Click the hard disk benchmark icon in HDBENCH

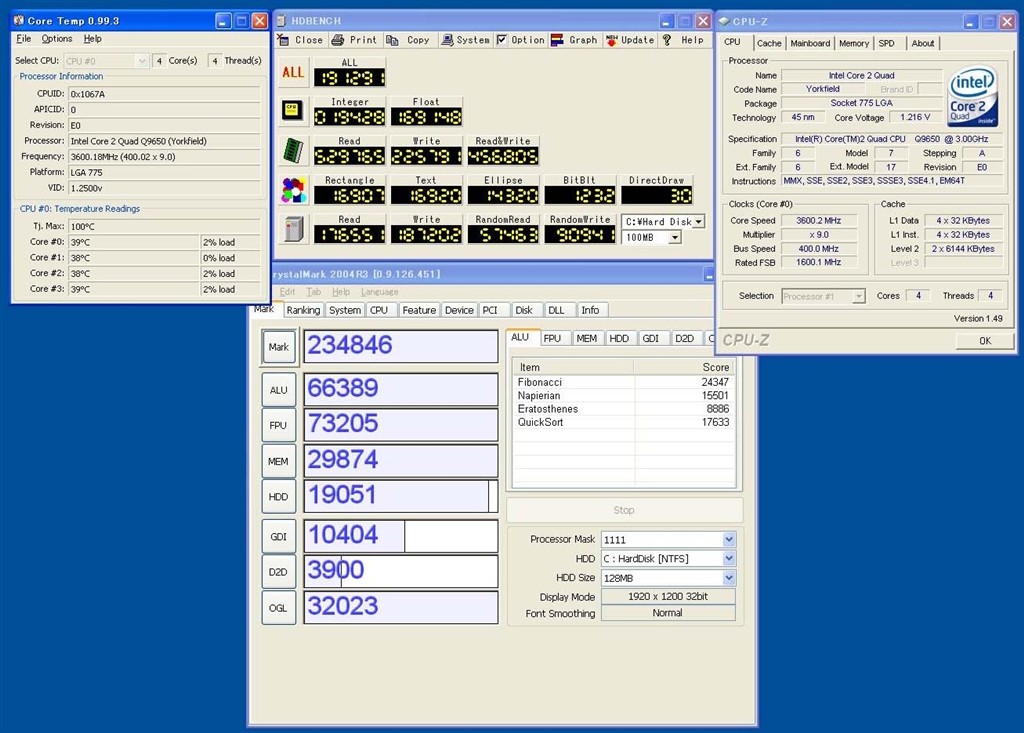294,229
